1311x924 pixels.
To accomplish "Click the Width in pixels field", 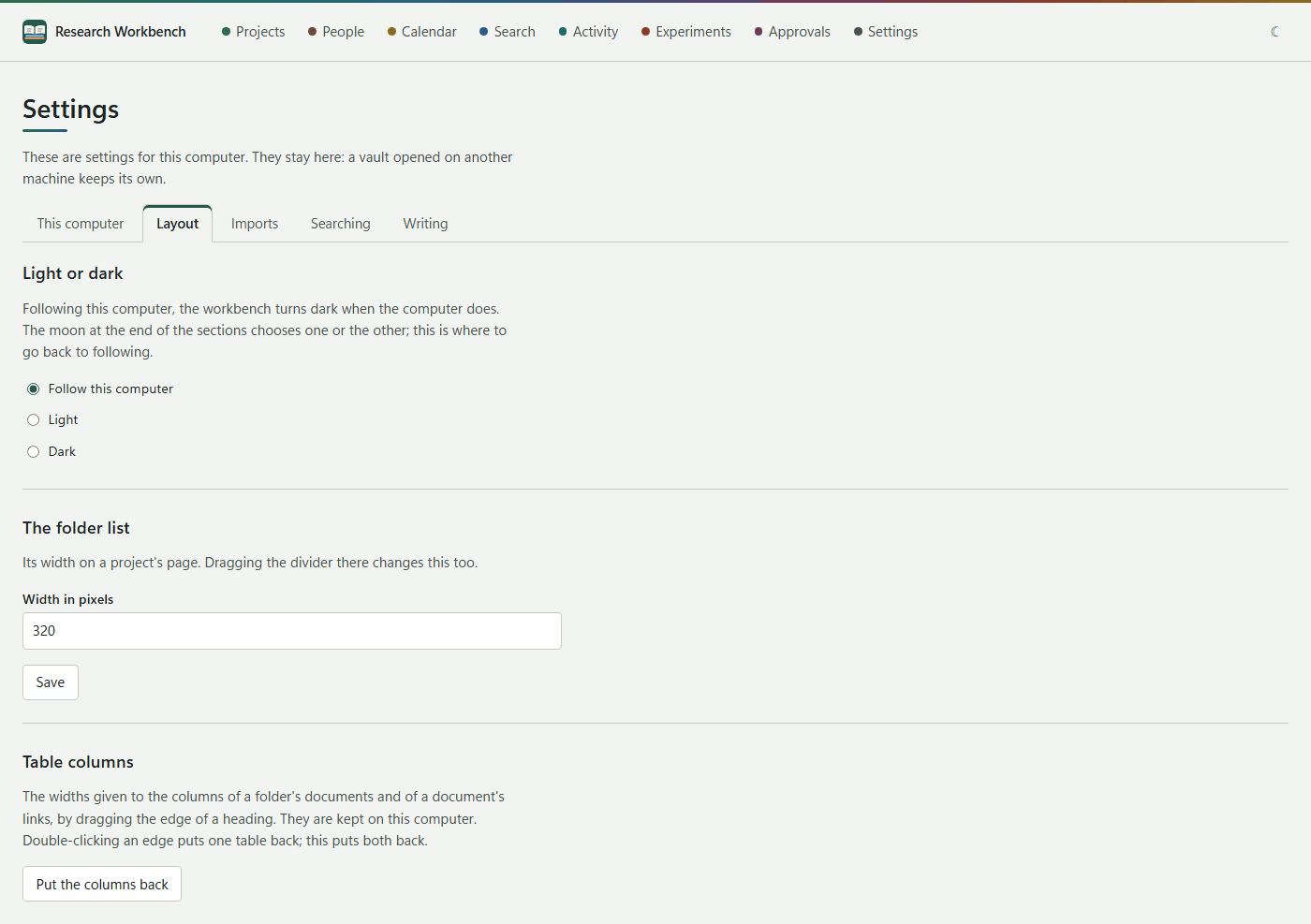I will click(292, 631).
